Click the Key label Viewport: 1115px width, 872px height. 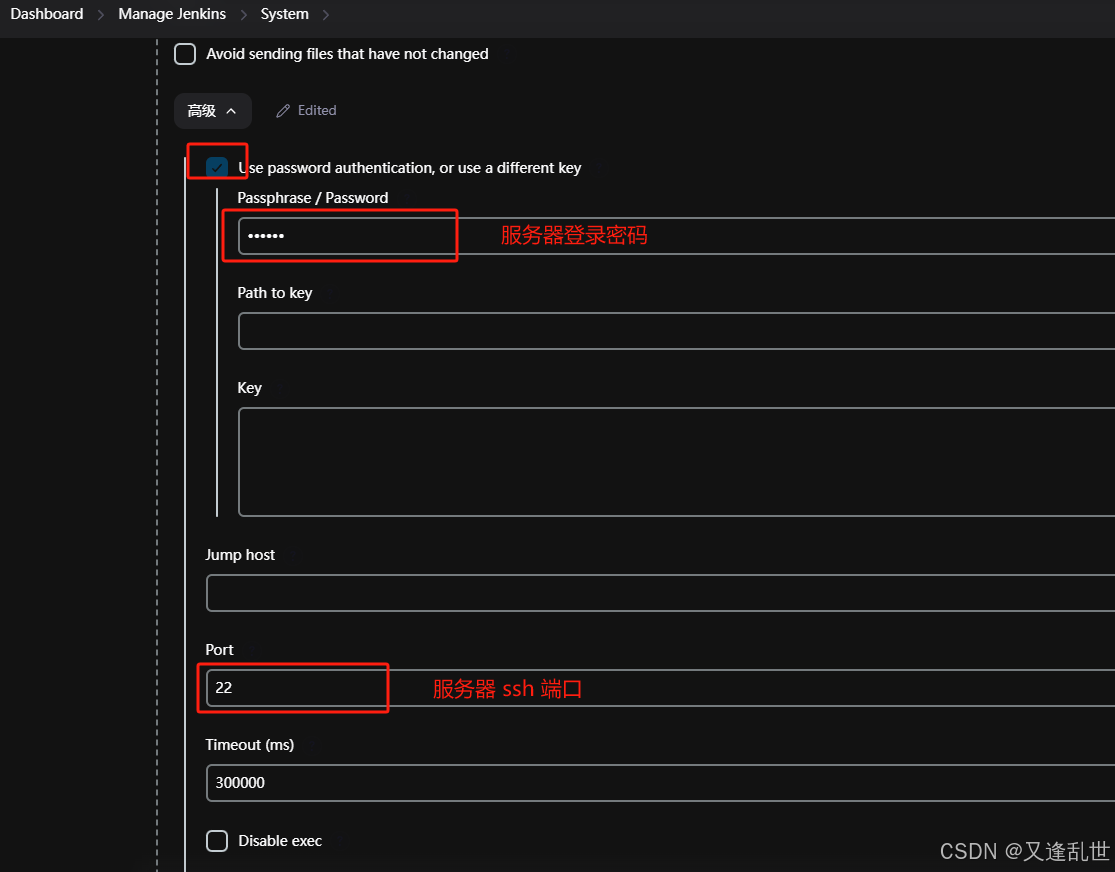(250, 388)
